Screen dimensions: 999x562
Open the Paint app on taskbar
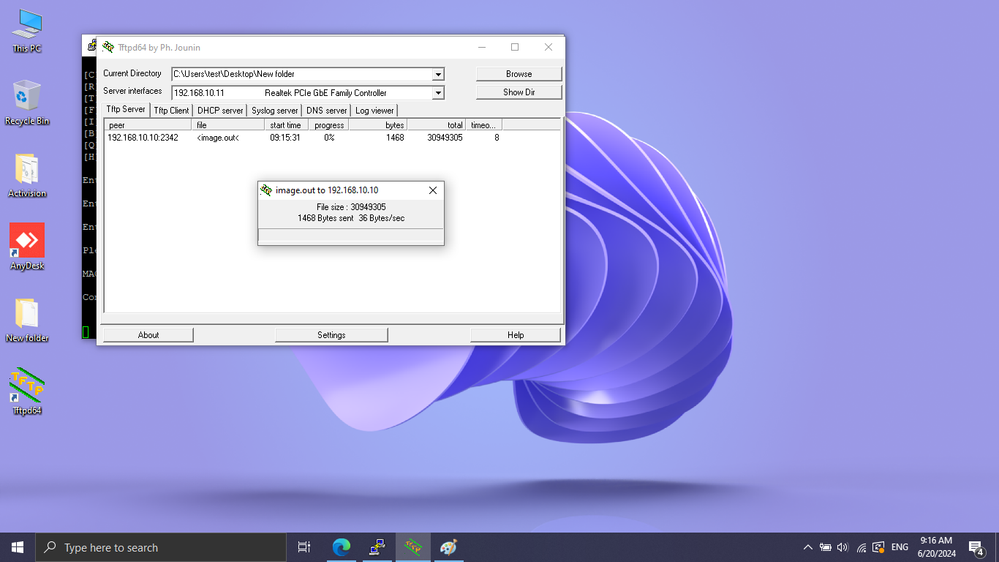(x=449, y=547)
